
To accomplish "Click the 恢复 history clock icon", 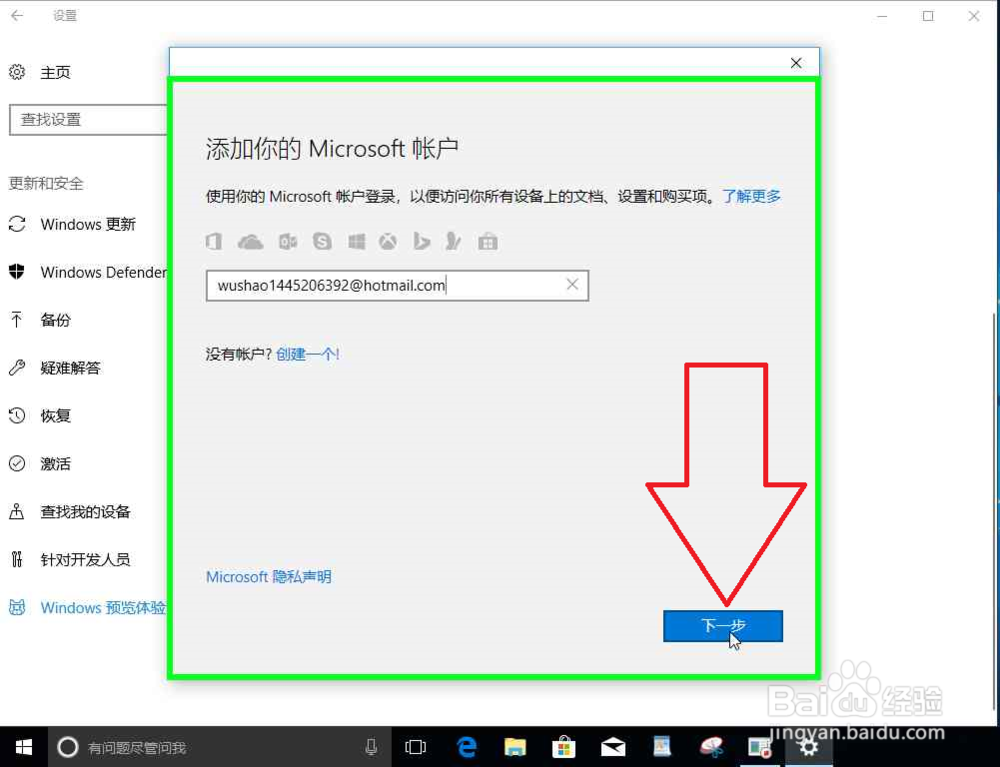I will (17, 415).
